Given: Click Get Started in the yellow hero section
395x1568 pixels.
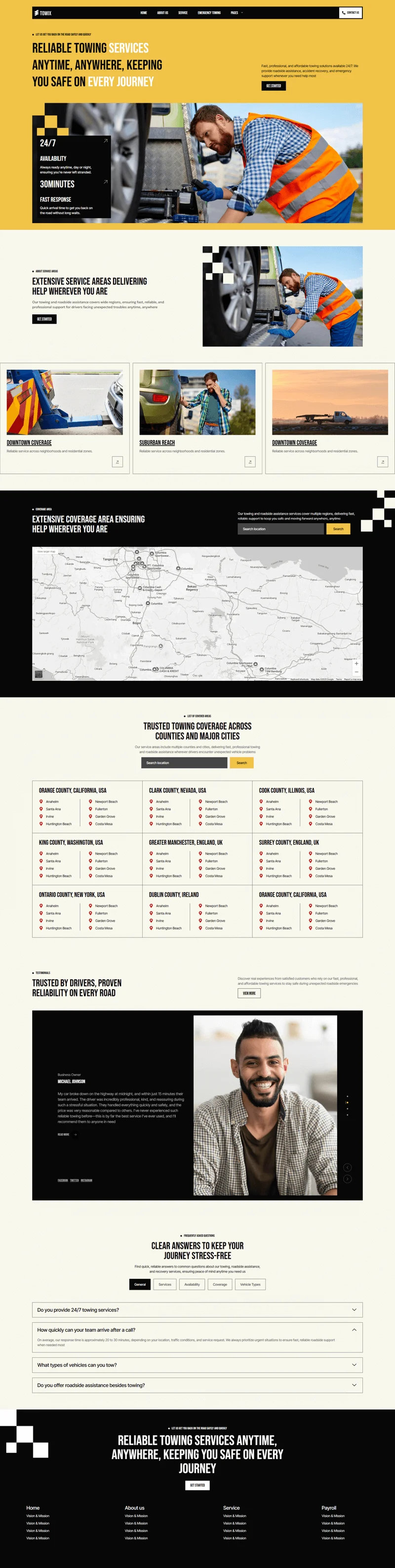Looking at the screenshot, I should [x=274, y=86].
